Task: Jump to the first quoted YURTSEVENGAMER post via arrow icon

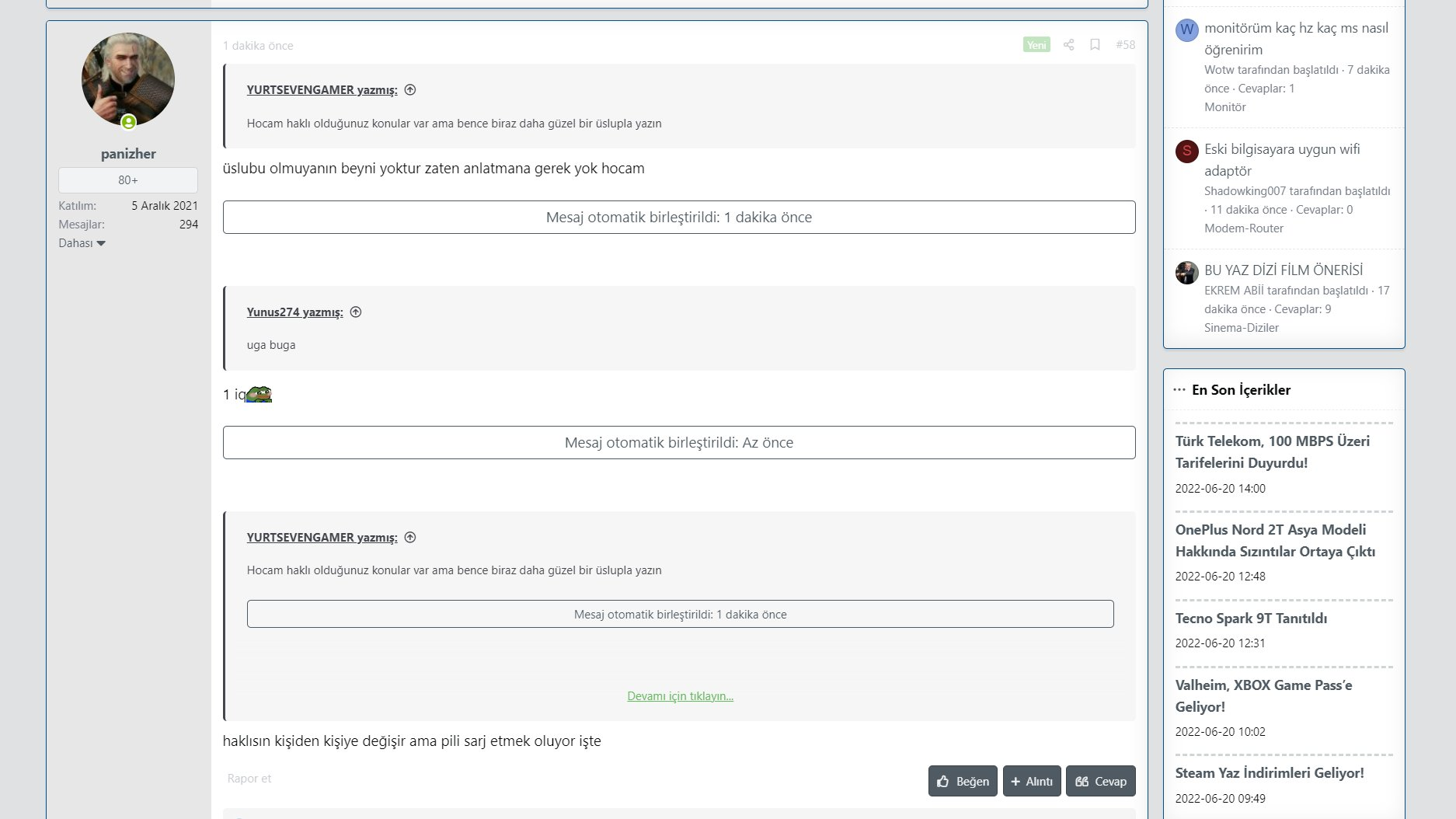Action: pyautogui.click(x=410, y=90)
